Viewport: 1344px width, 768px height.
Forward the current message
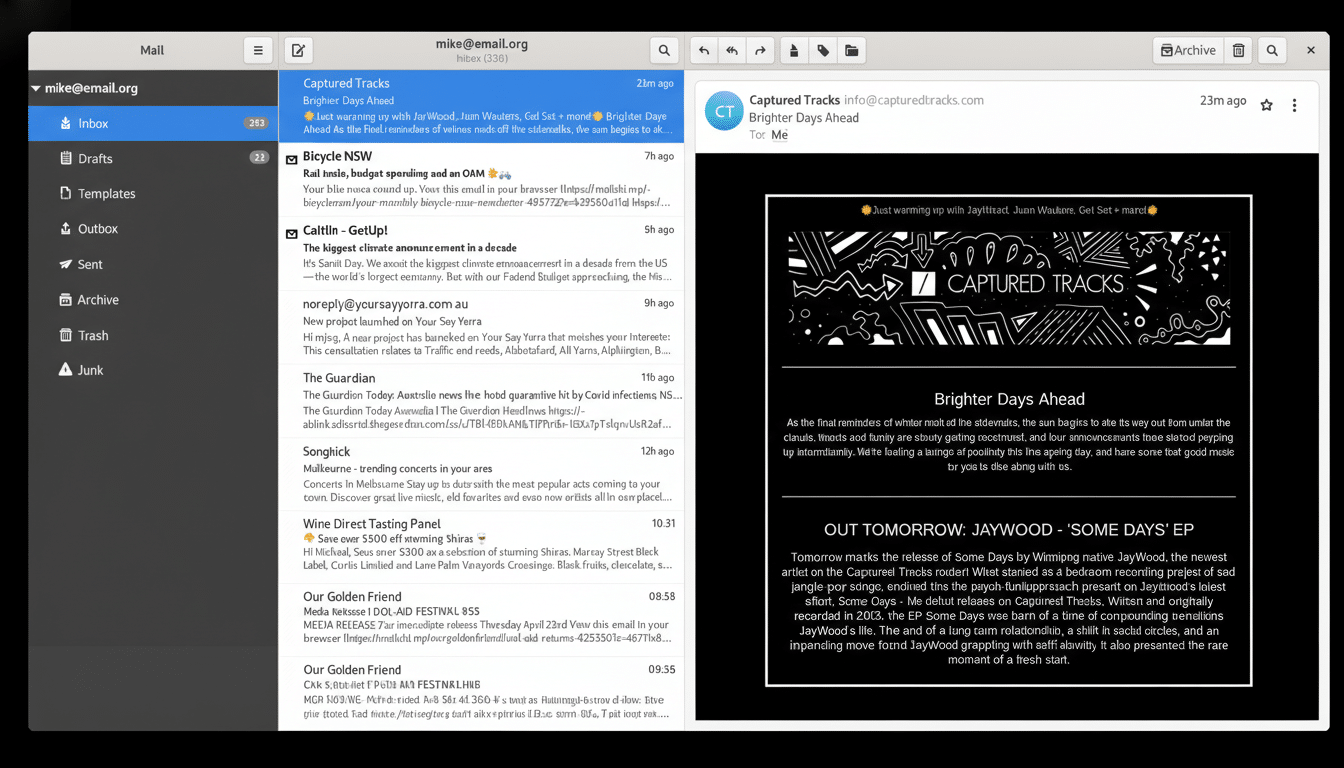click(759, 49)
